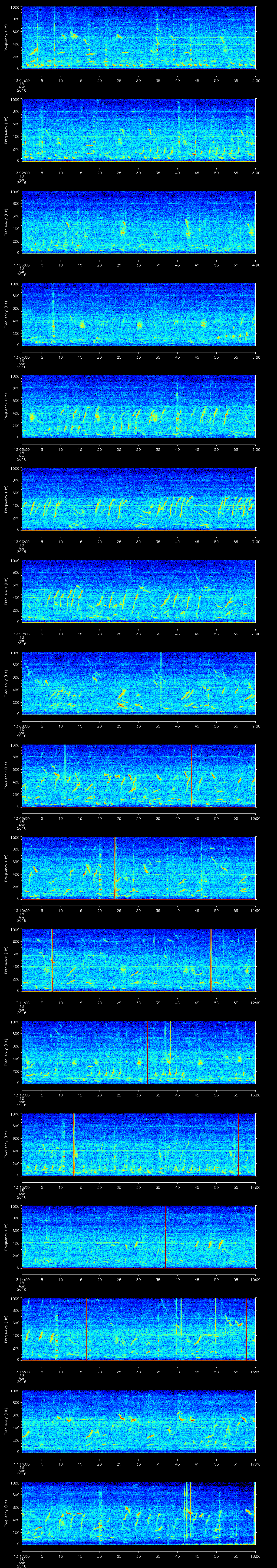Click the red line near 32 s in 13:12:00 panel

coord(147,1052)
